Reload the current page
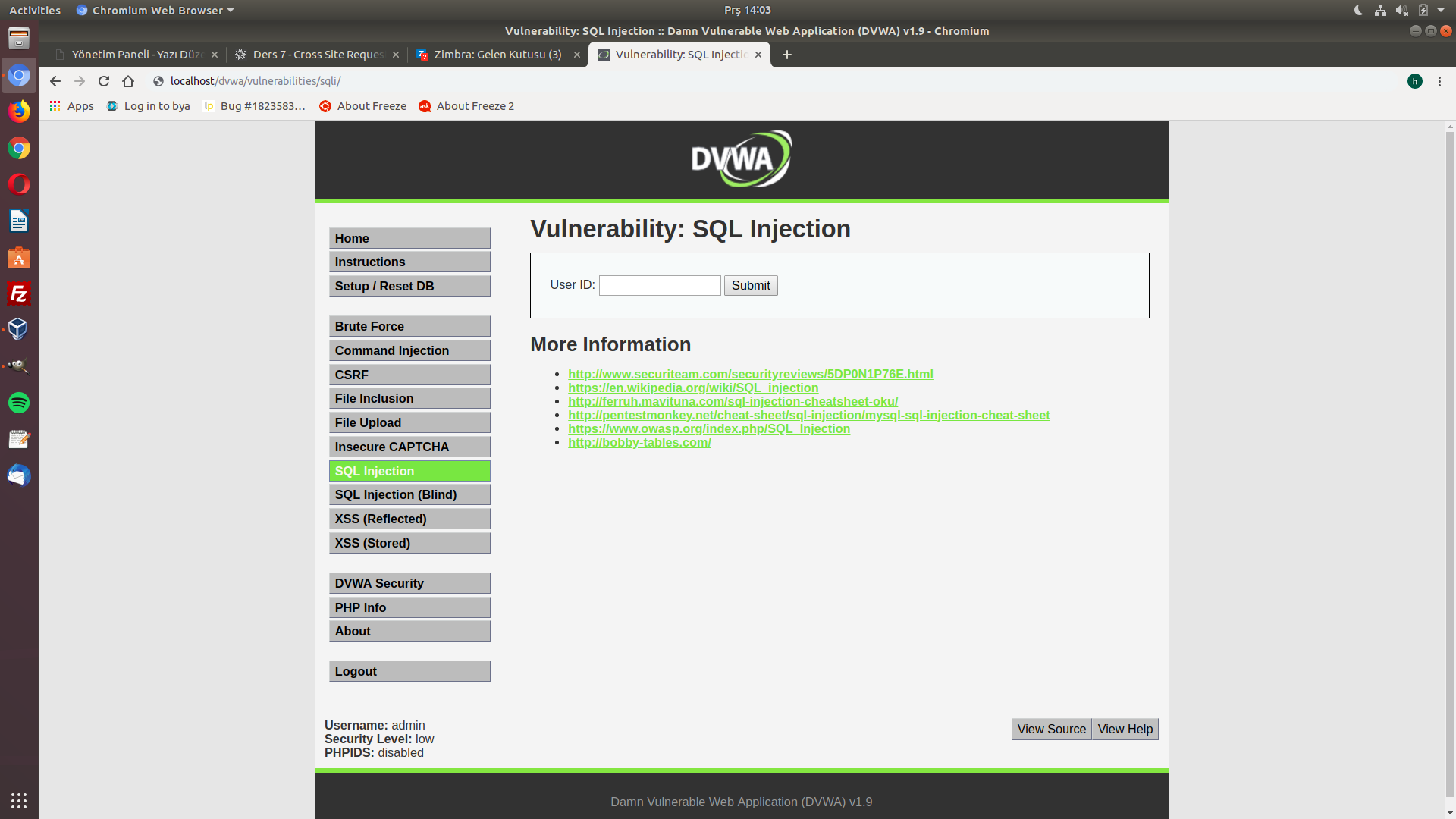This screenshot has width=1456, height=819. (104, 81)
